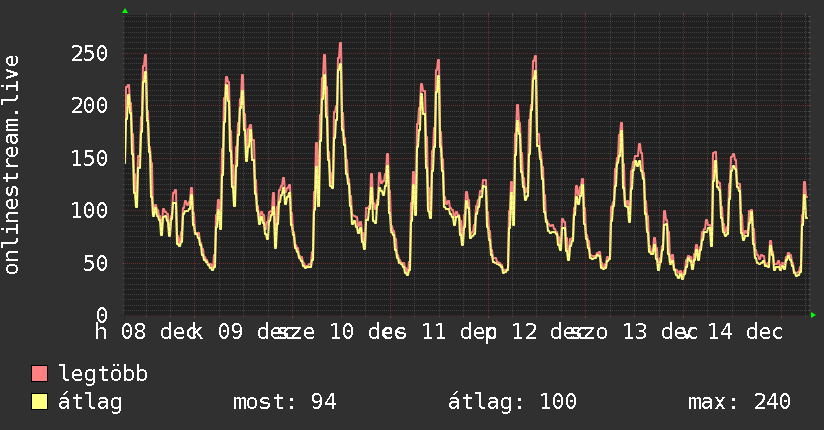Click the y-axis label 200

89,106
